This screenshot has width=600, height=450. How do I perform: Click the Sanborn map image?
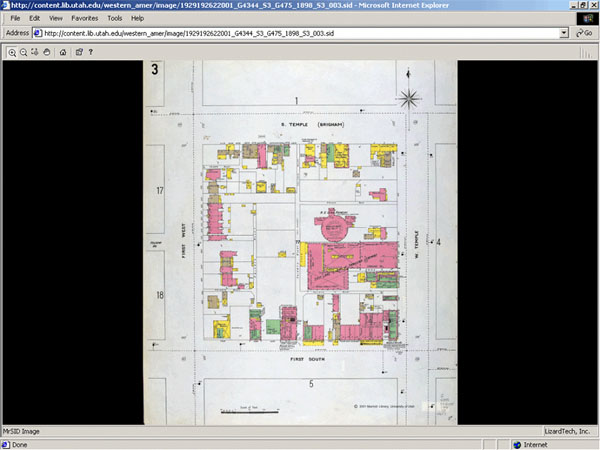(300, 240)
